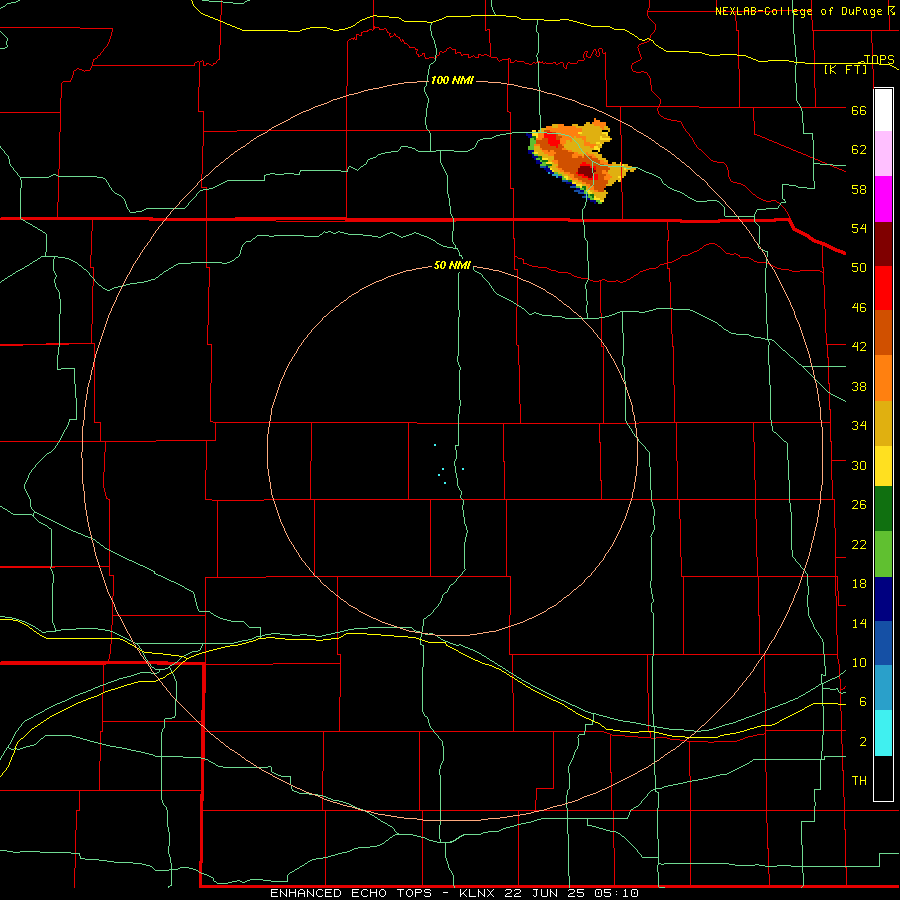The height and width of the screenshot is (900, 900).
Task: Click the gold upper-right part of the storm echo
Action: click(595, 132)
